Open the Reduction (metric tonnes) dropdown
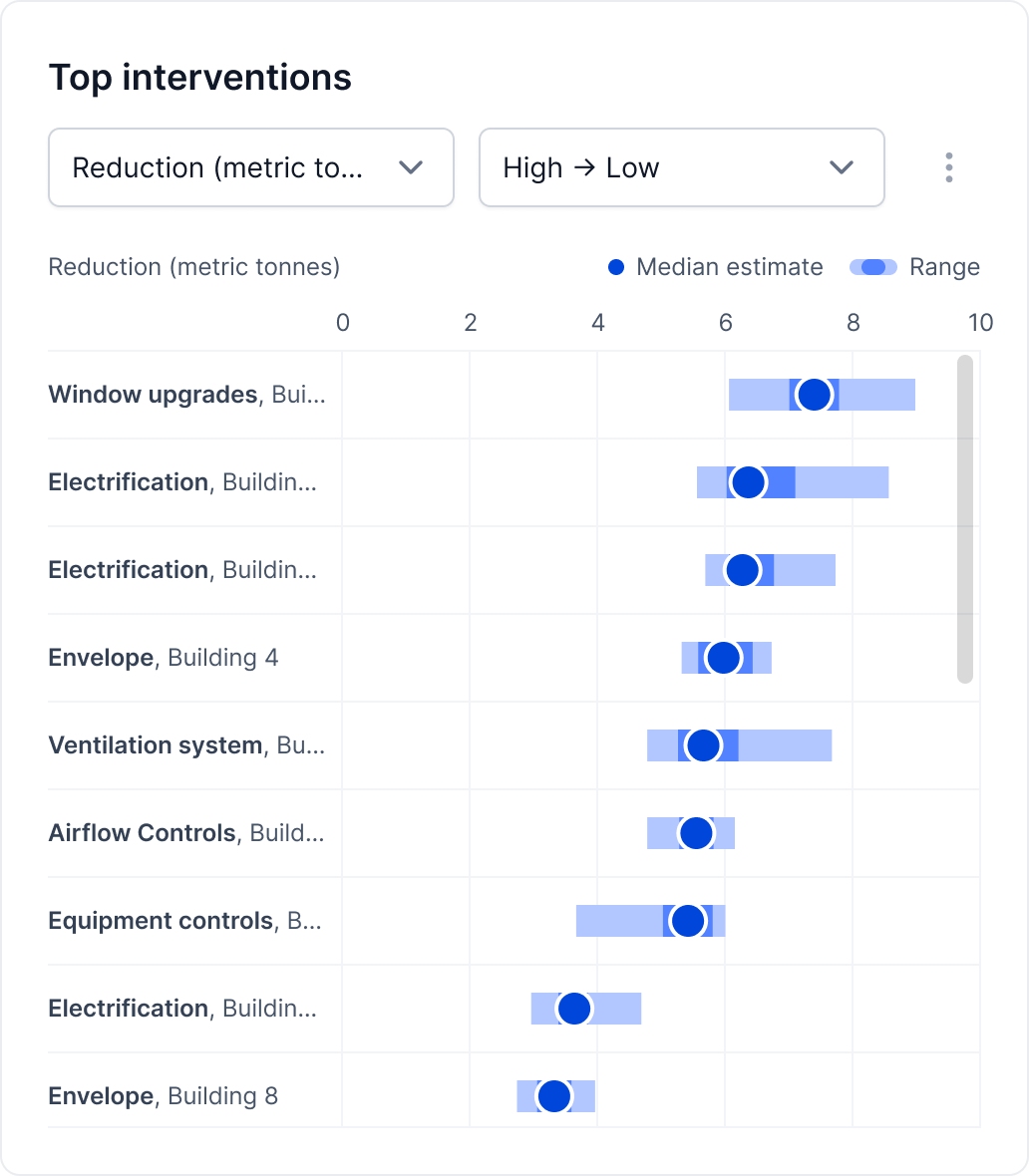This screenshot has width=1029, height=1176. [x=250, y=167]
